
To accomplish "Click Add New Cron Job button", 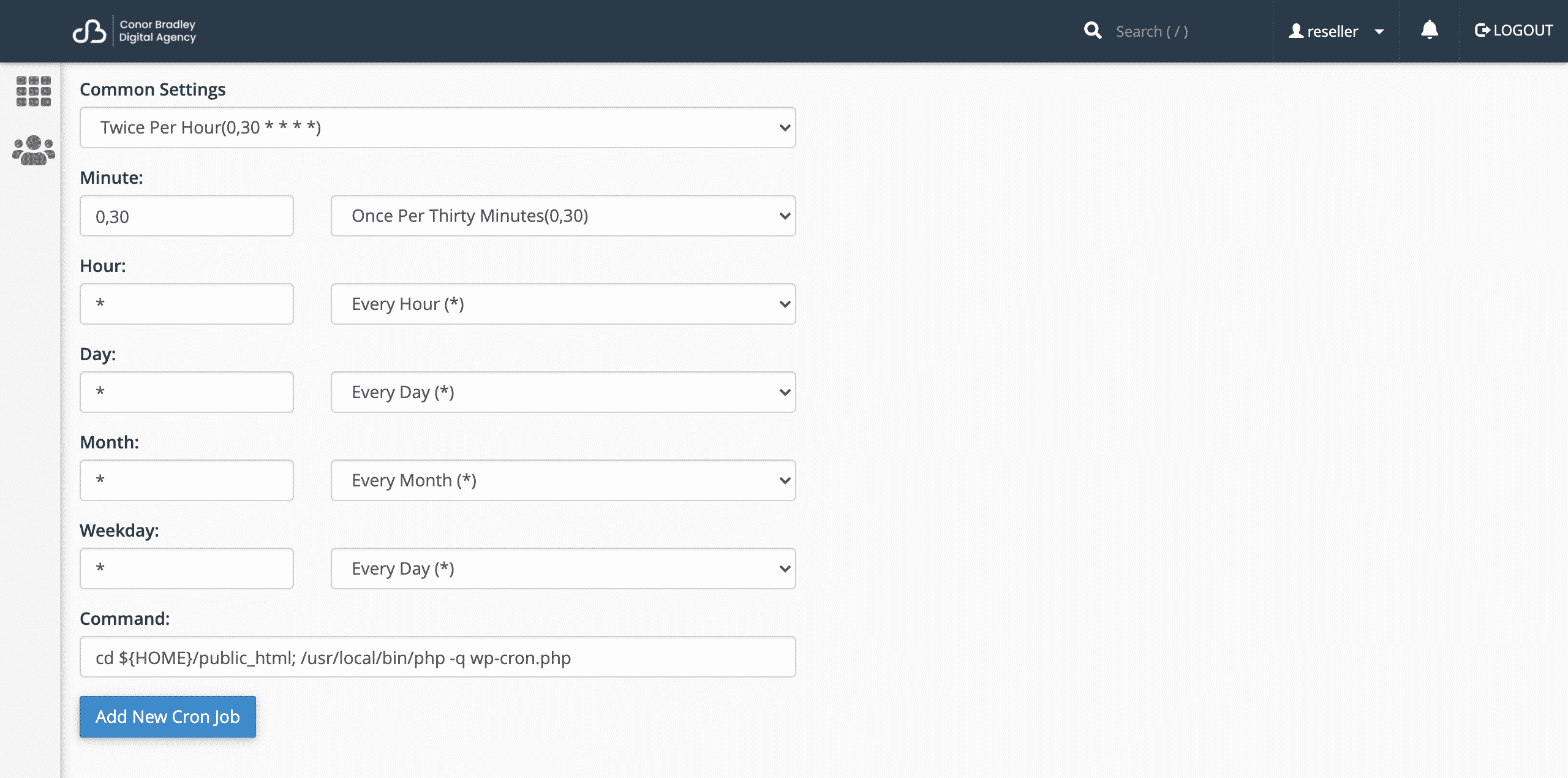I will 168,717.
